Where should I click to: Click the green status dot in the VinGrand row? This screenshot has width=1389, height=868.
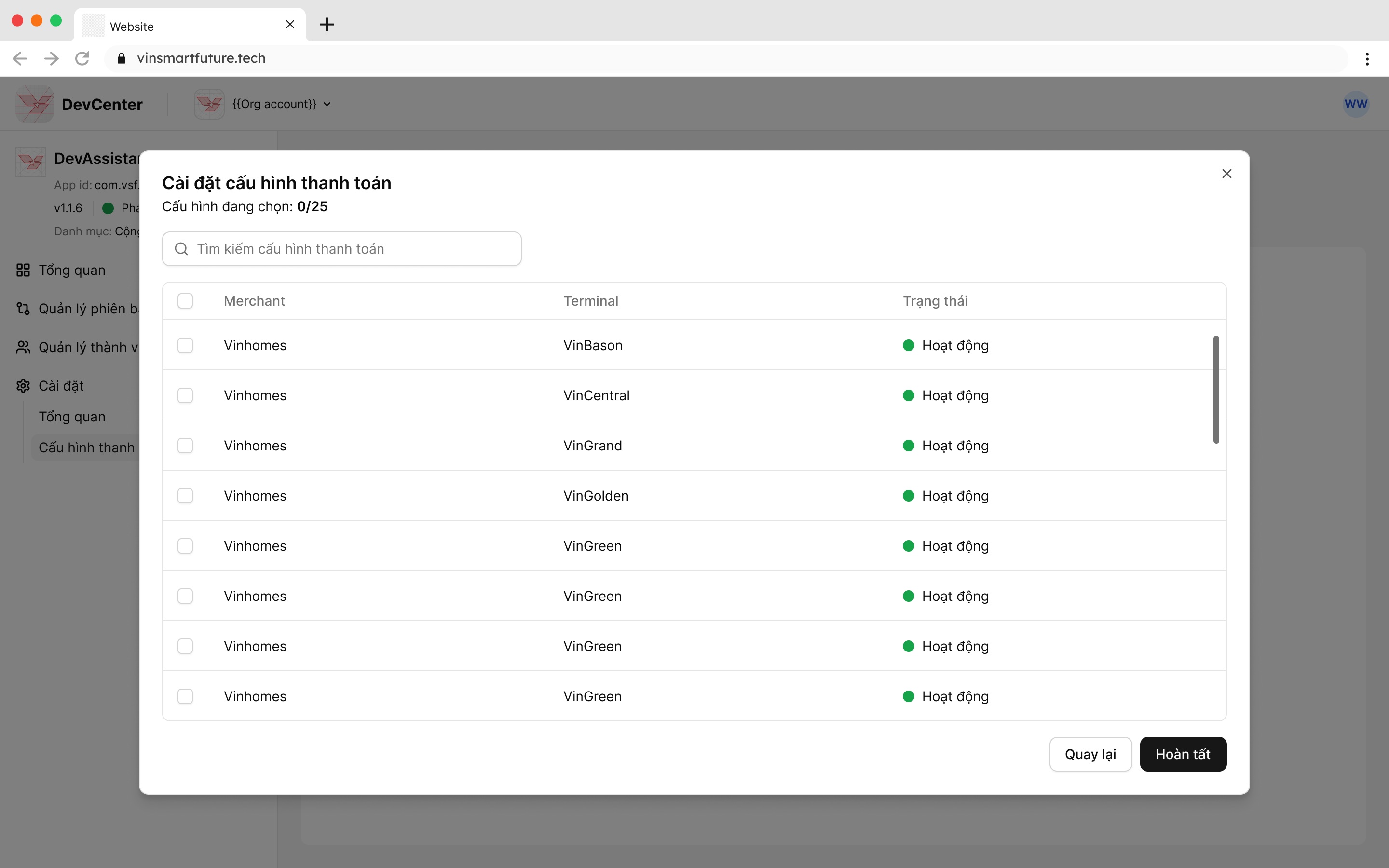point(908,446)
